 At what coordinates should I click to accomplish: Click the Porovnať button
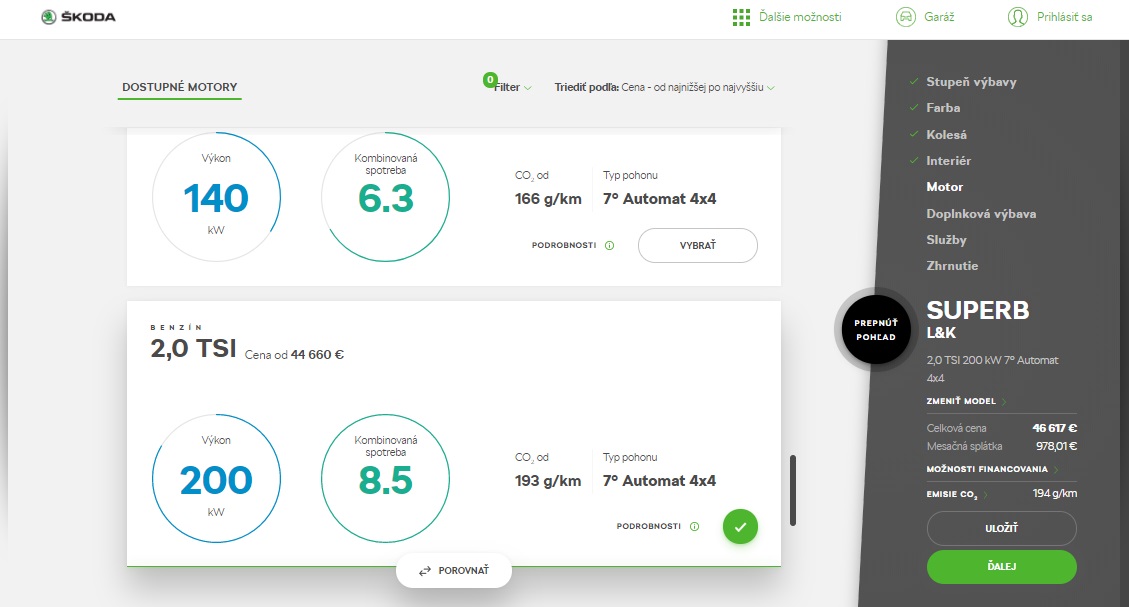coord(454,570)
